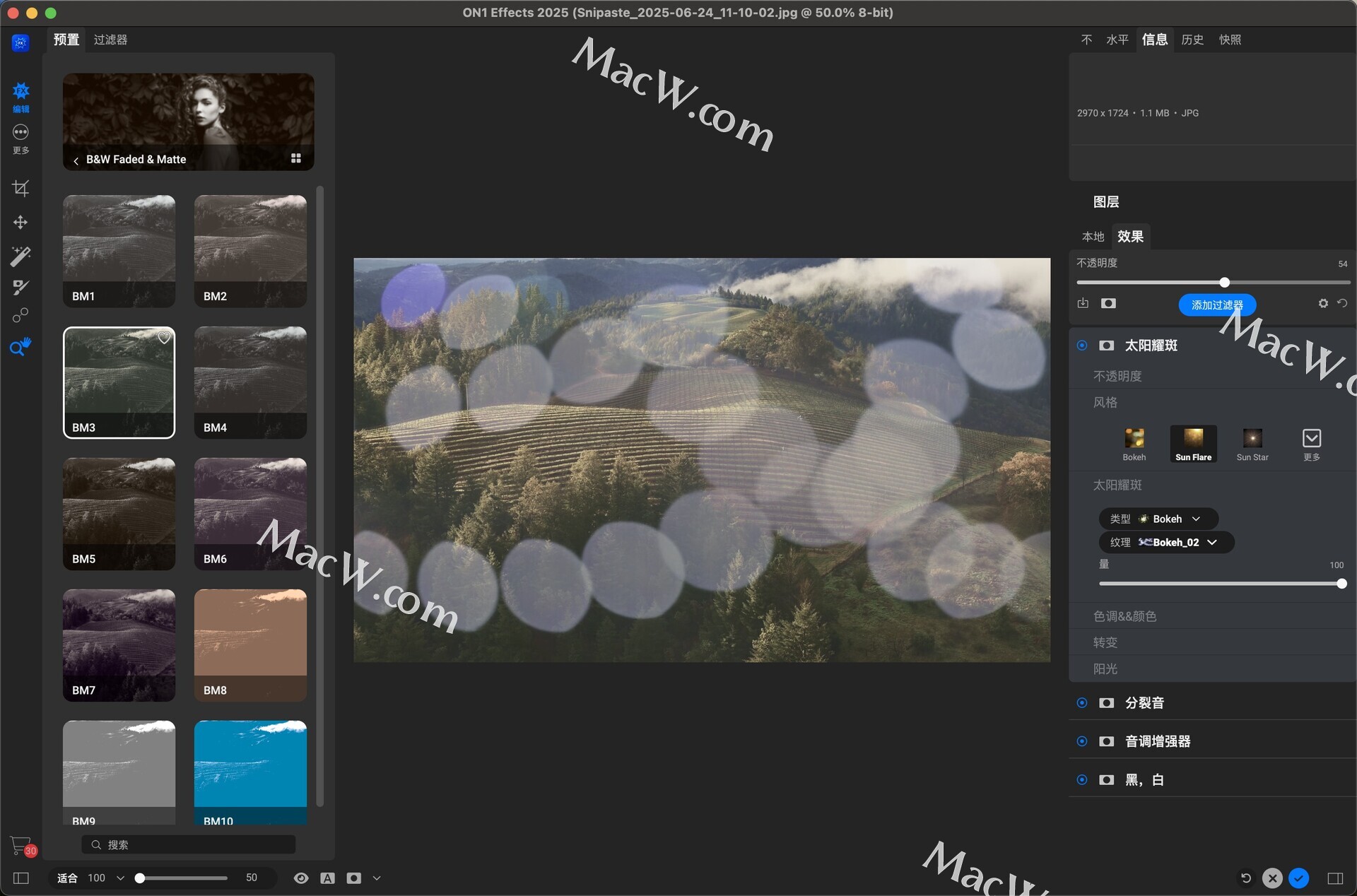
Task: Click the blue checkmark apply button
Action: 1298,878
